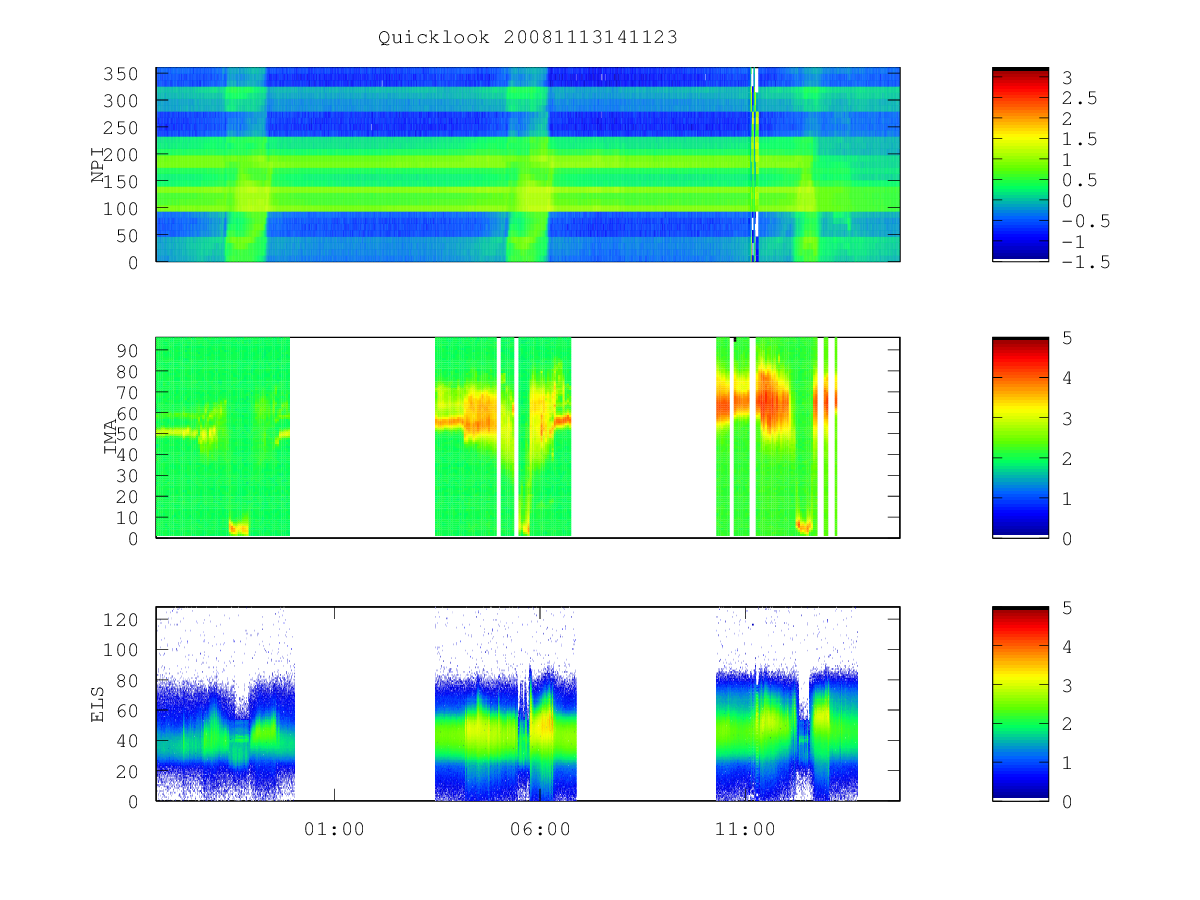Click the 5 label on IMA colorbar
Screen dimensions: 1200x900
tap(1068, 338)
